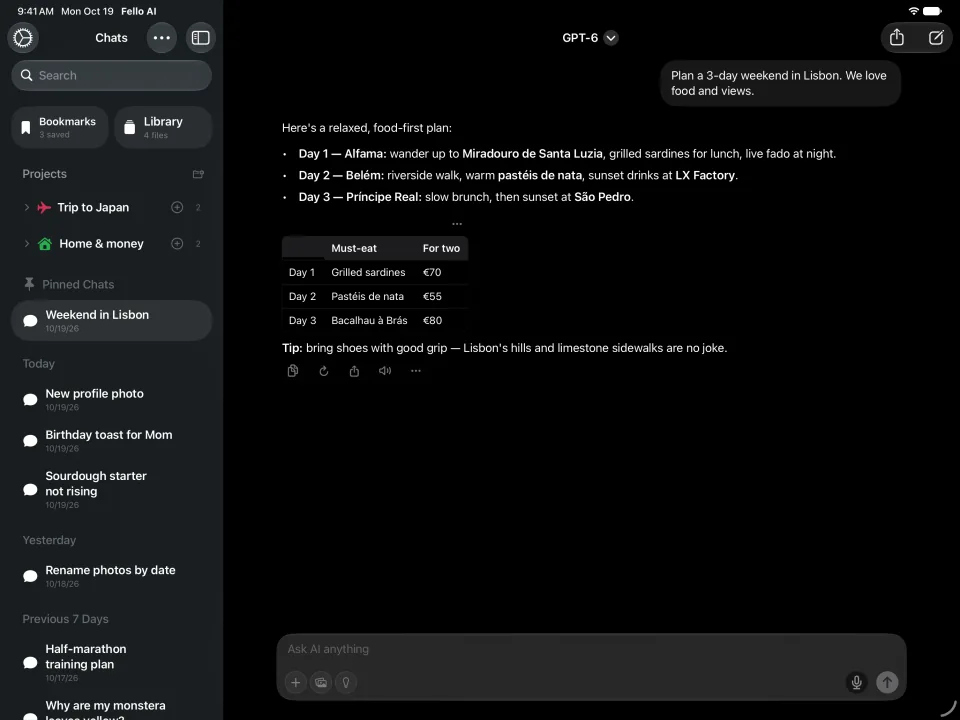Send the message with the arrow button

887,682
